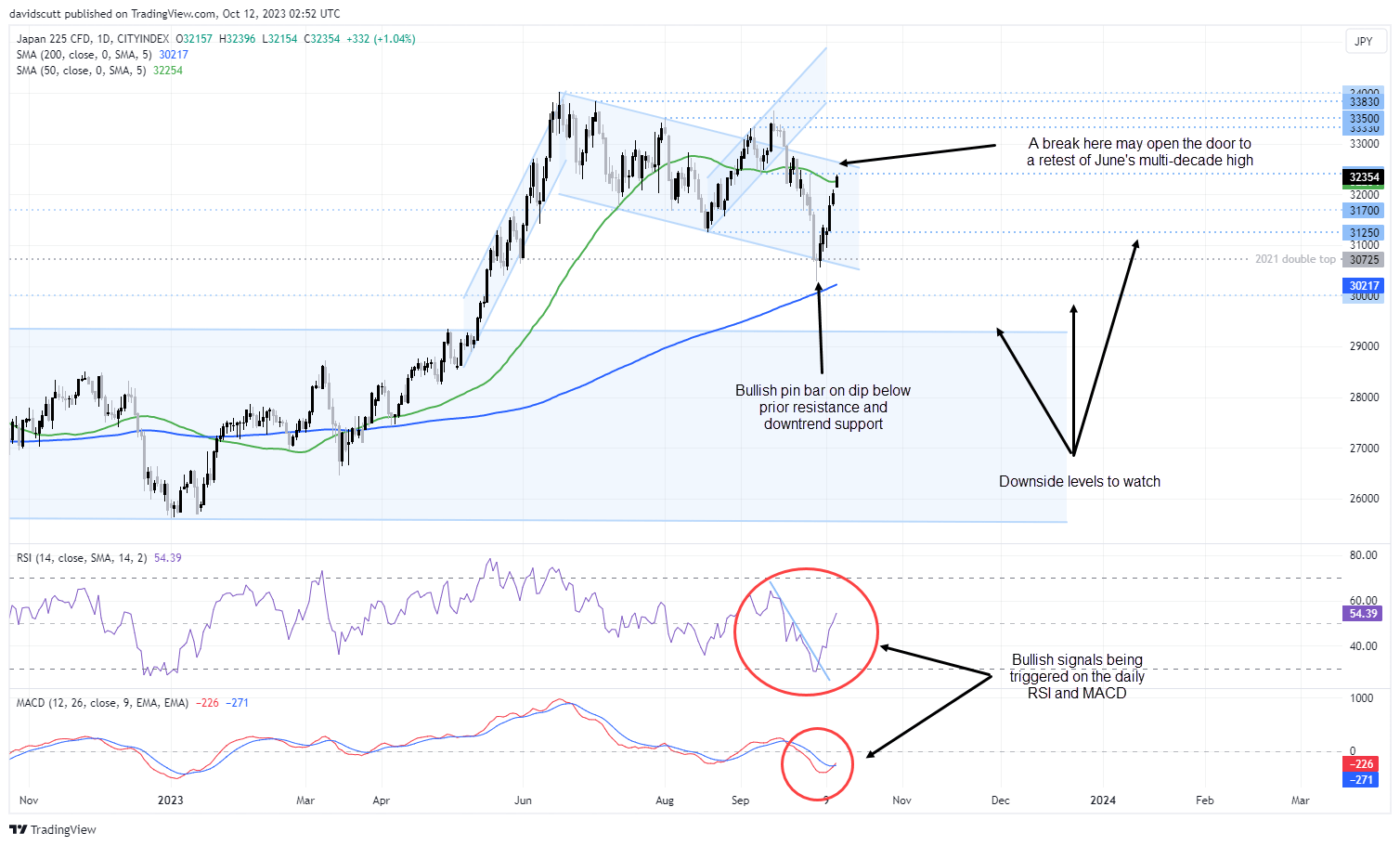
Task: Click the '2021 double top' line label
Action: 1295,259
